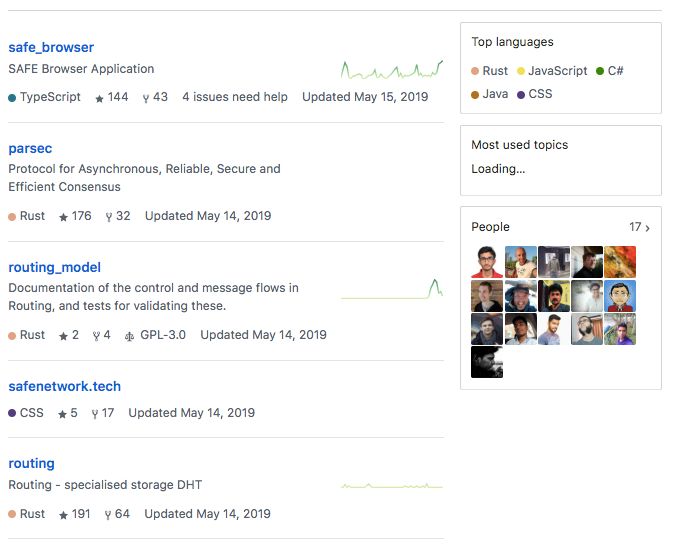686x545 pixels.
Task: Open the safenetwork.tech repository
Action: click(65, 386)
